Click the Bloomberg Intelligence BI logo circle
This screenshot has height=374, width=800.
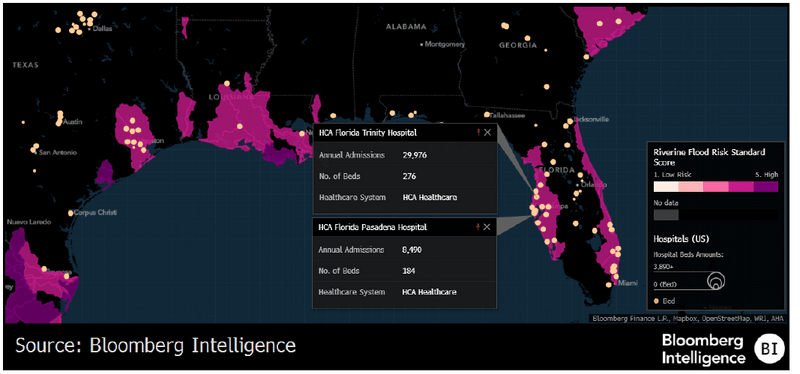click(x=768, y=348)
